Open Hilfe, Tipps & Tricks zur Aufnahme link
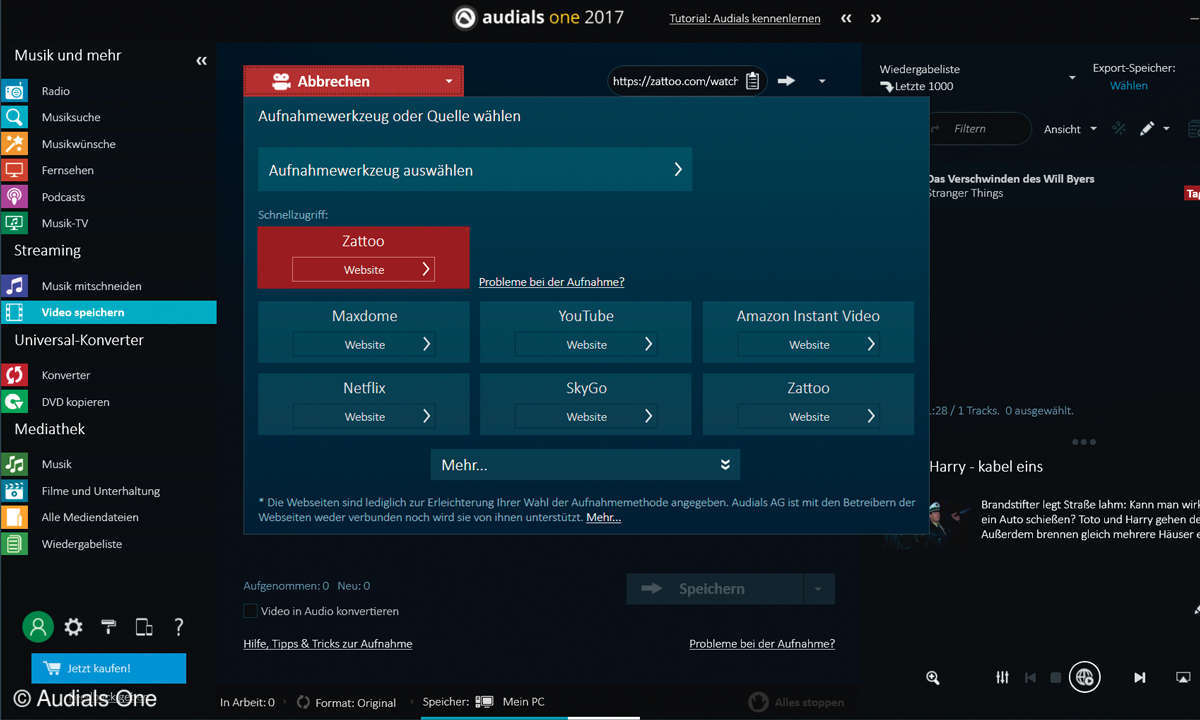 328,644
